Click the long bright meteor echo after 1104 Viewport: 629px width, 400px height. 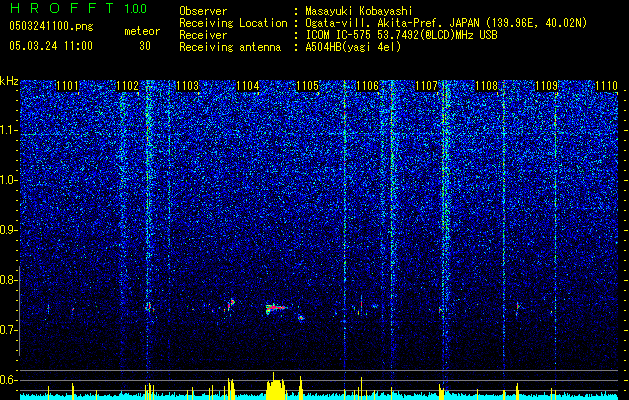[x=276, y=308]
